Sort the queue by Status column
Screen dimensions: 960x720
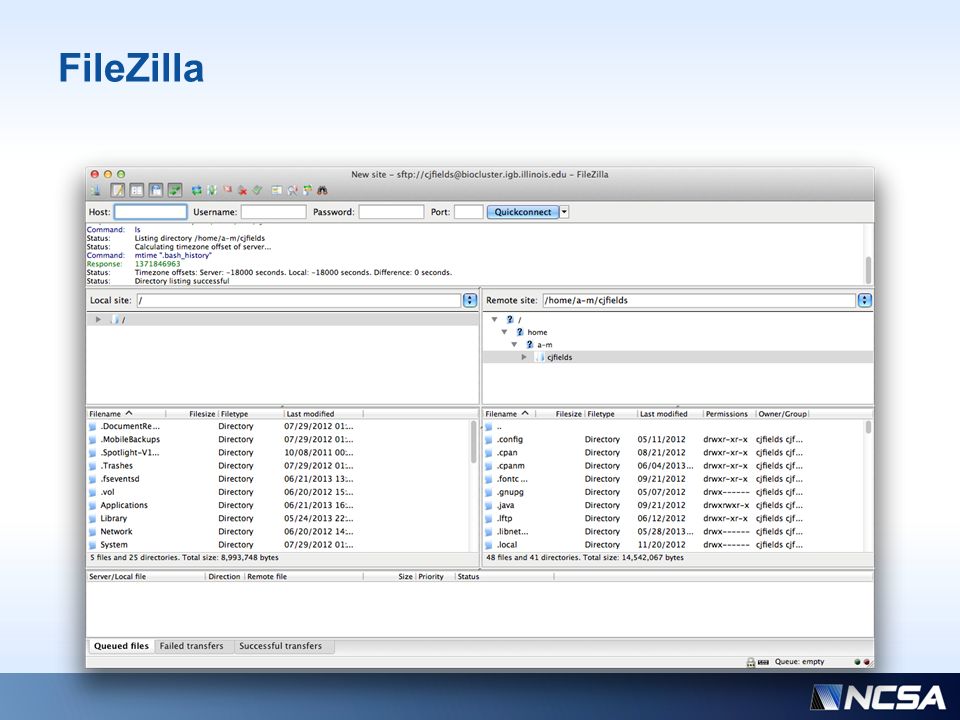pos(468,577)
